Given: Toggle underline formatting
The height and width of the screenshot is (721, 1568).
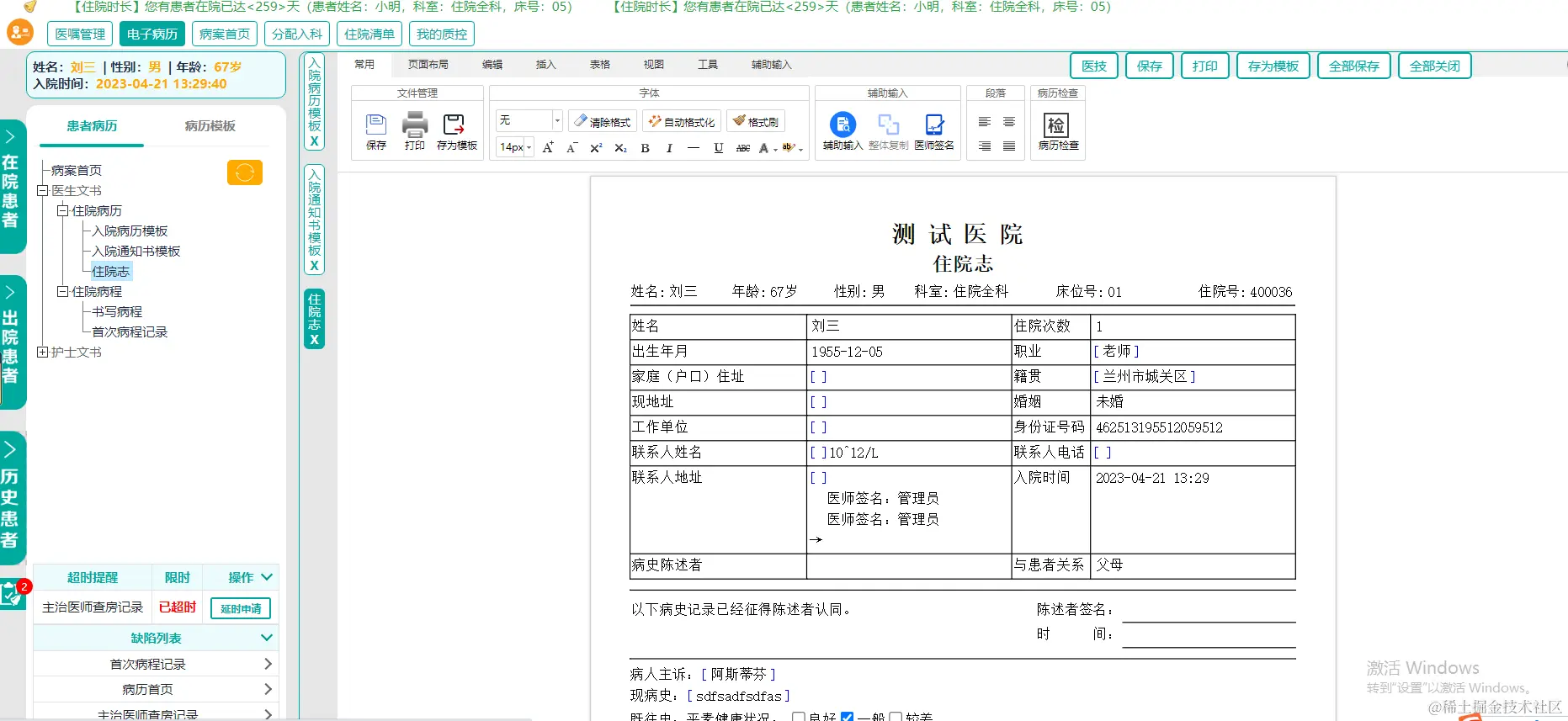Looking at the screenshot, I should pos(718,148).
